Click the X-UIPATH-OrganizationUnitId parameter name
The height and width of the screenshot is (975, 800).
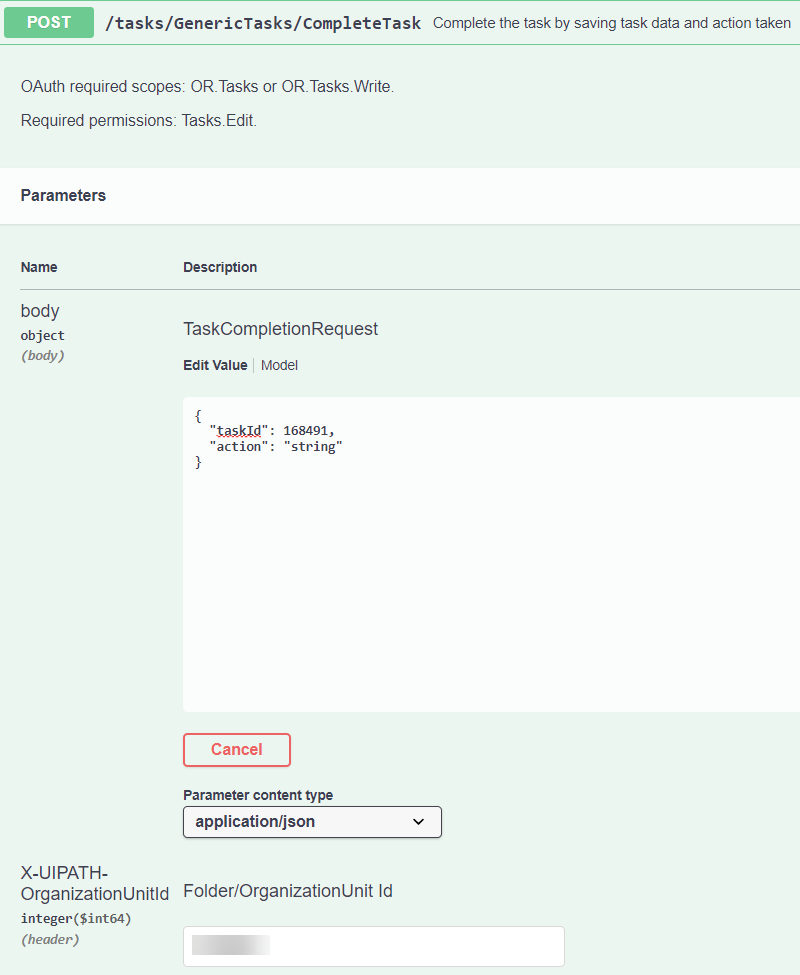click(x=94, y=883)
